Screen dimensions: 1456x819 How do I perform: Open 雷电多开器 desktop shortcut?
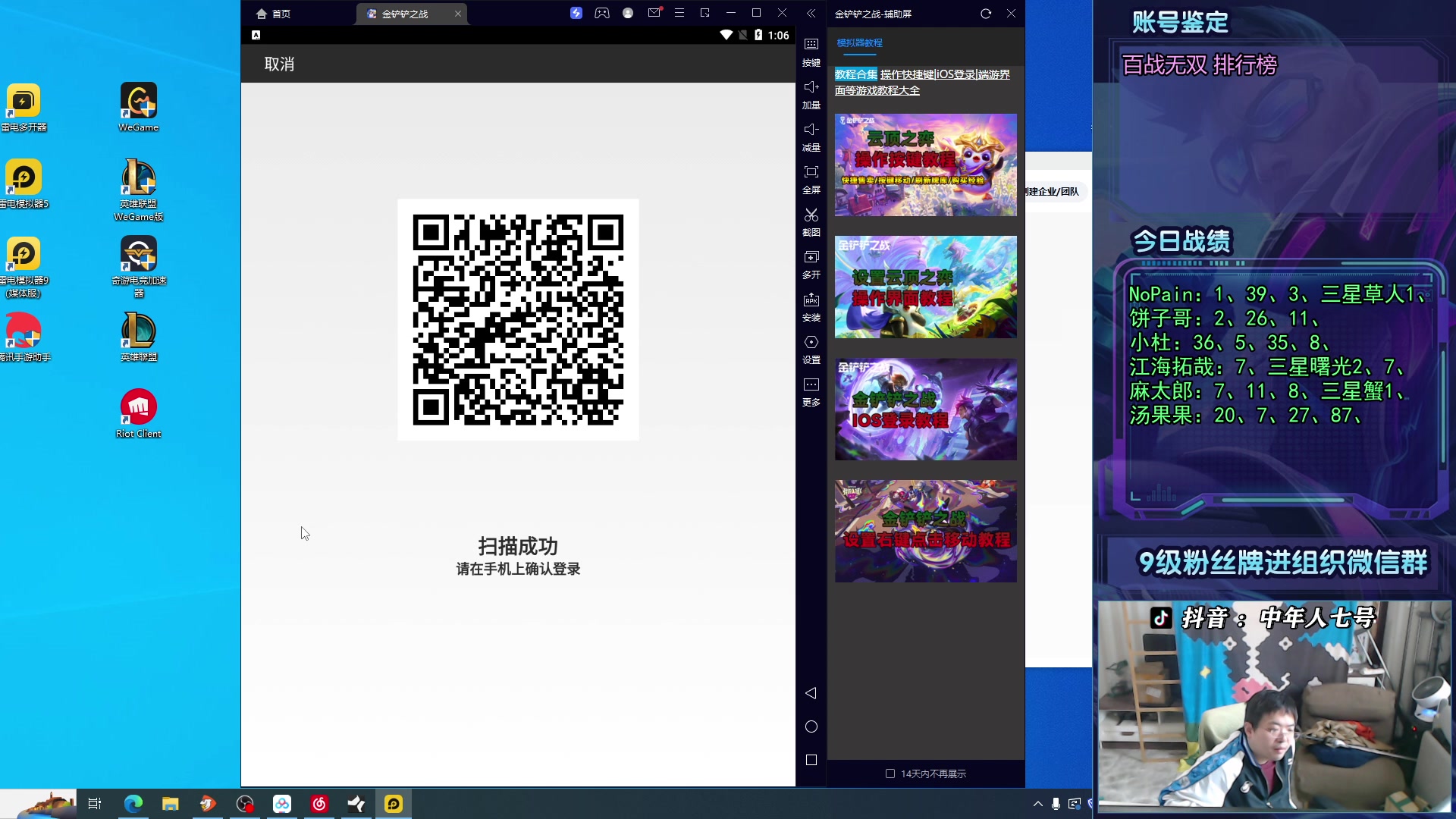[x=24, y=108]
